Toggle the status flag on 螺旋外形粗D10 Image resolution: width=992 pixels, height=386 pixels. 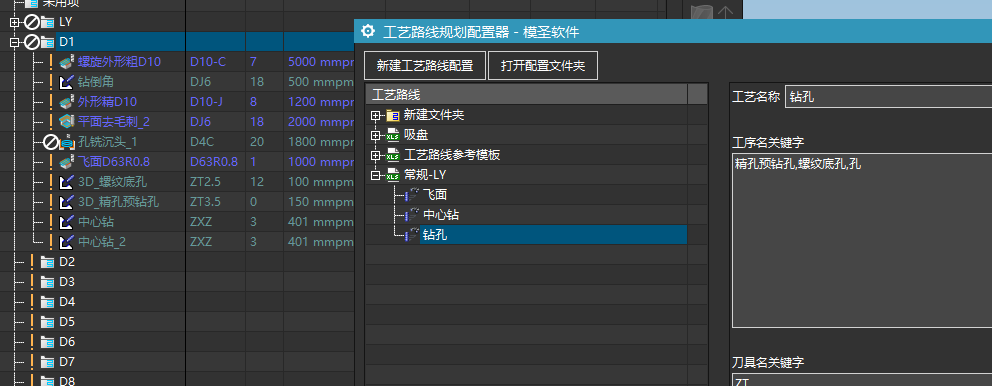click(51, 62)
